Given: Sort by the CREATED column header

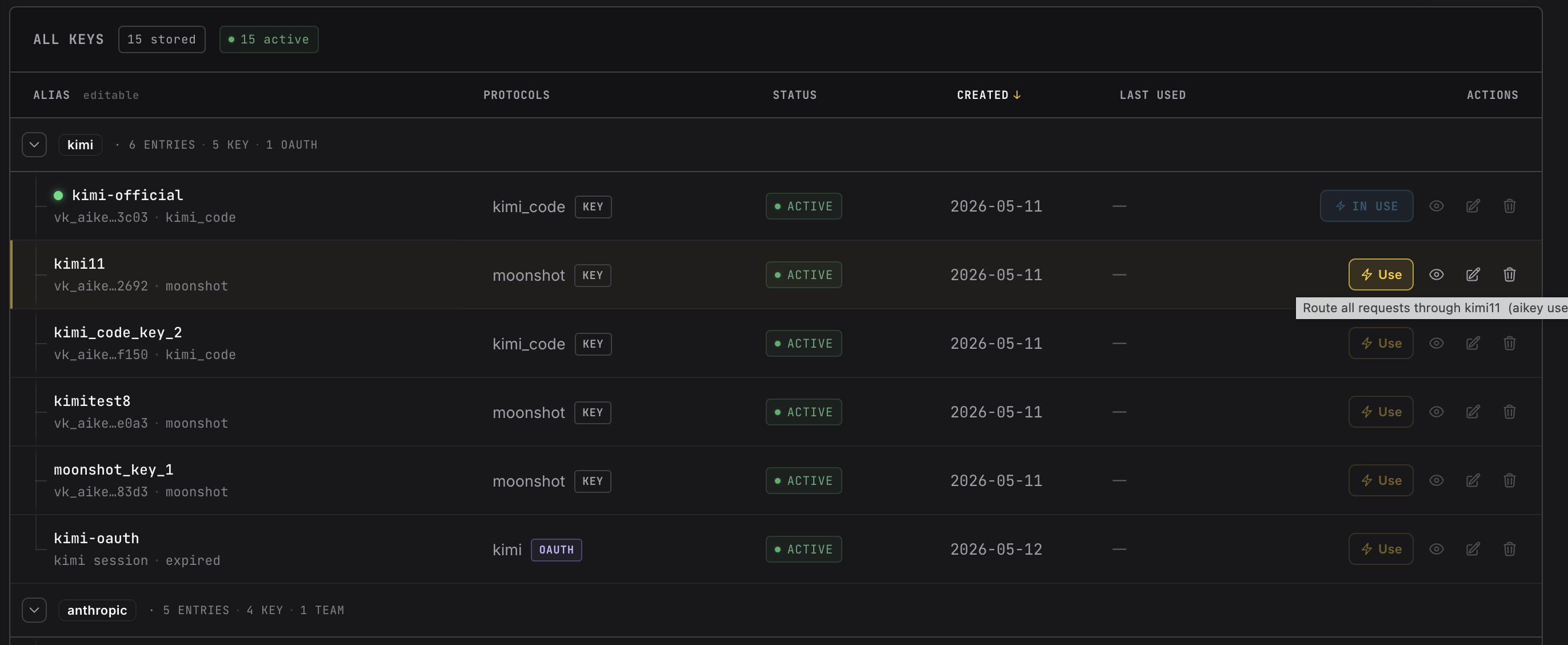Looking at the screenshot, I should click(989, 95).
